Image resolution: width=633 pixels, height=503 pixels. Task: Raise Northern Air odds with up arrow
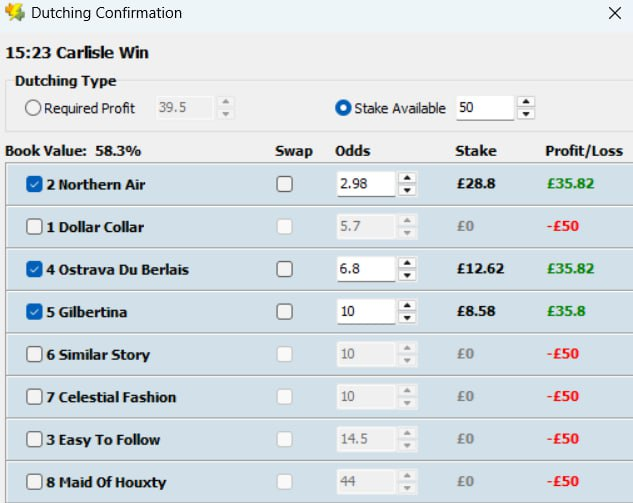coord(407,178)
